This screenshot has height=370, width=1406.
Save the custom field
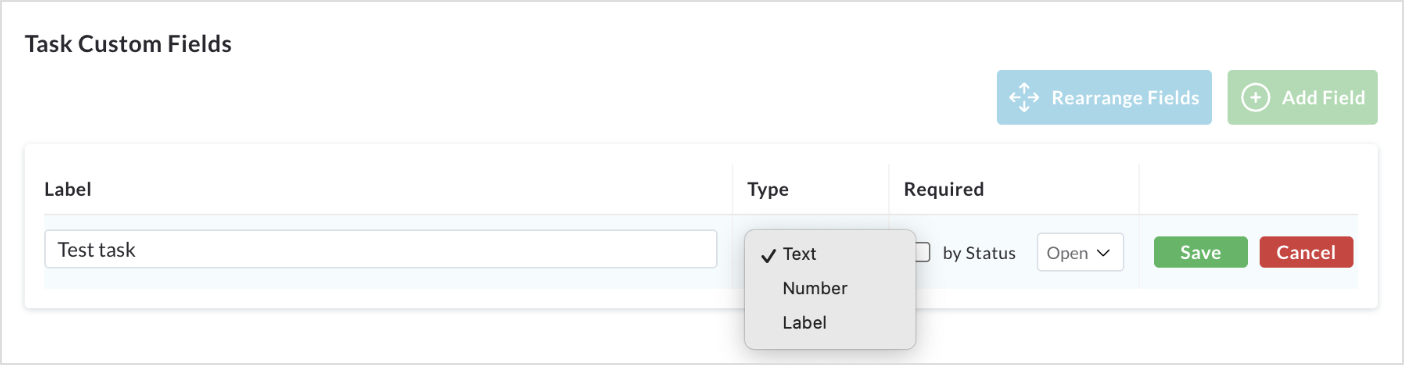pos(1200,252)
